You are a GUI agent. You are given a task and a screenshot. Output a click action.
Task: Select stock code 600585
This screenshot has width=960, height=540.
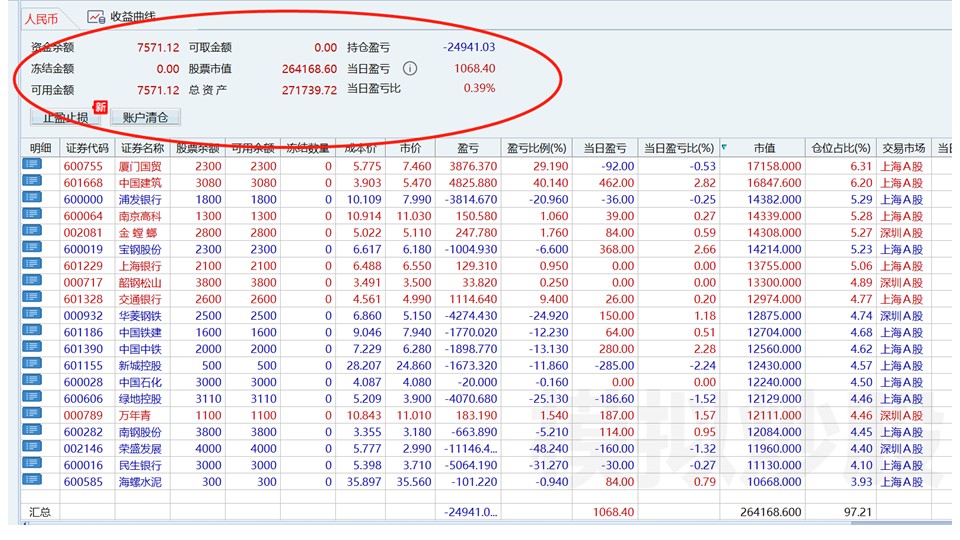coord(83,481)
